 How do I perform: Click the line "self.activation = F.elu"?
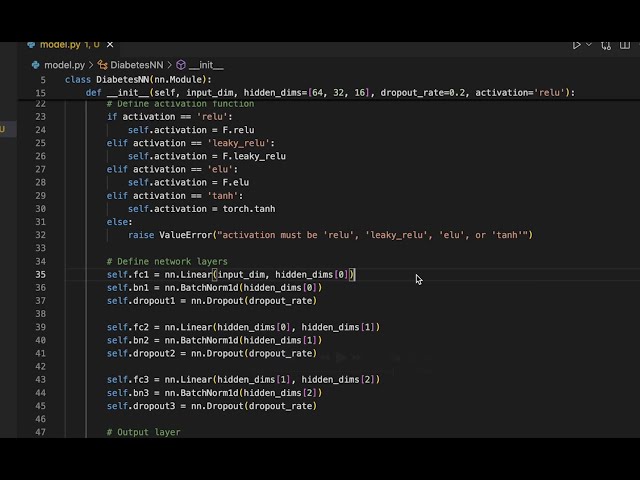188,182
